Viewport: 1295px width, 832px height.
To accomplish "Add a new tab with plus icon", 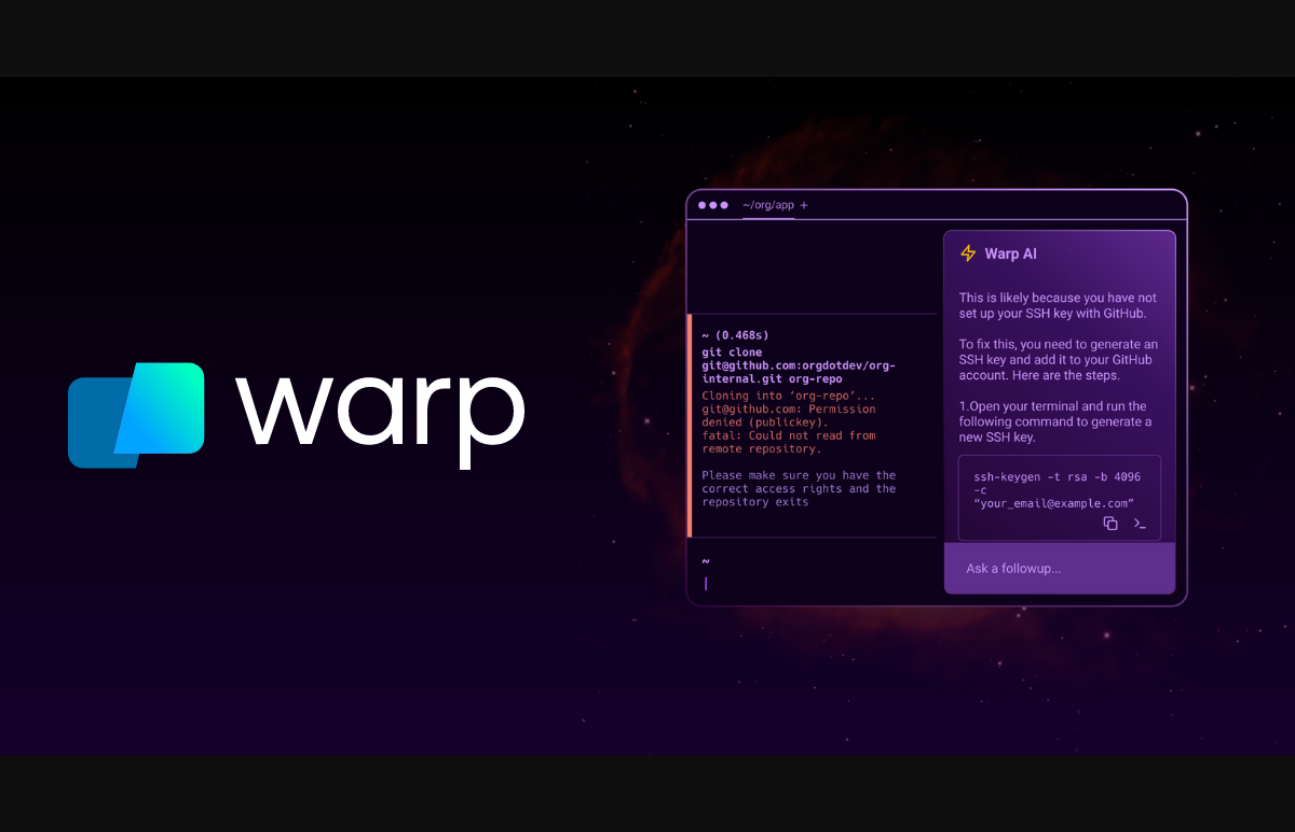I will coord(804,205).
